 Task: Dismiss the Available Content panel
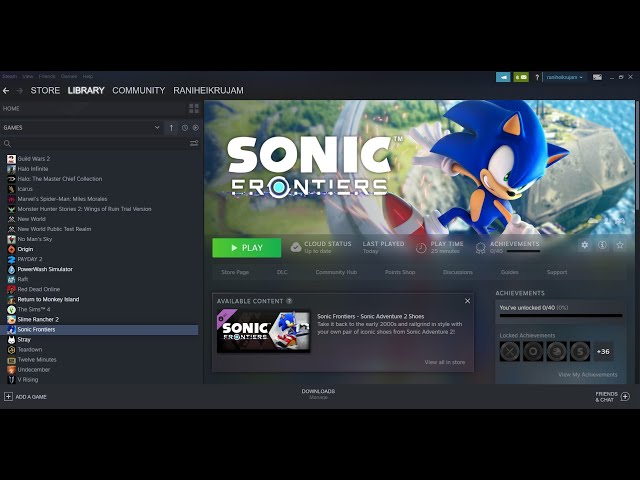[467, 301]
